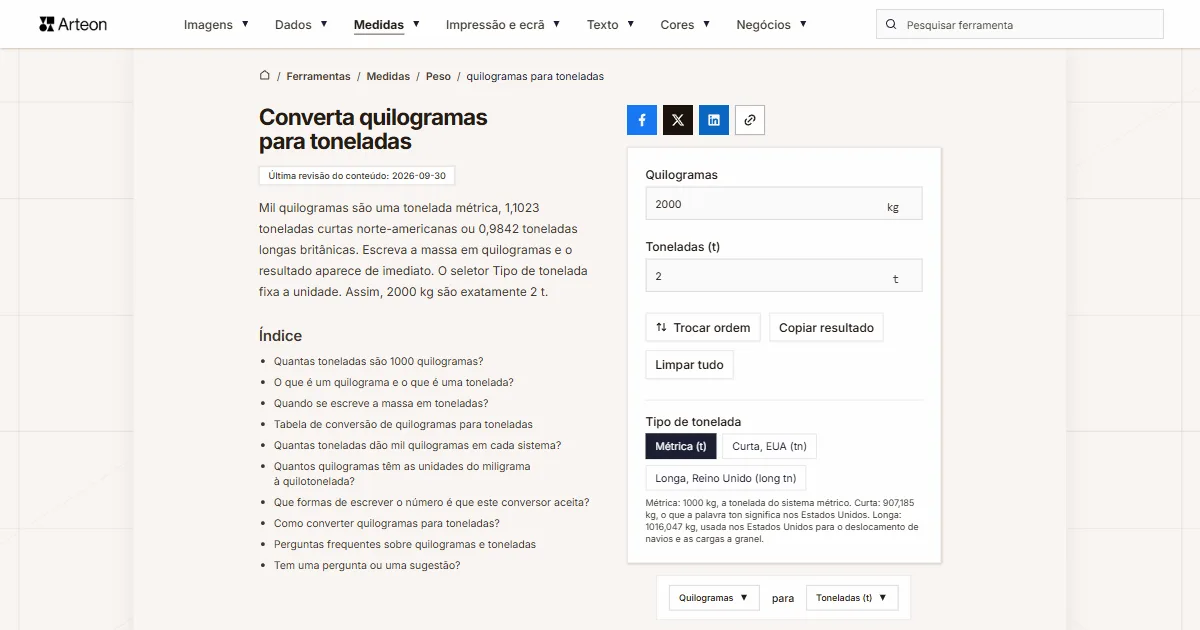Click the home breadcrumb icon

[265, 76]
